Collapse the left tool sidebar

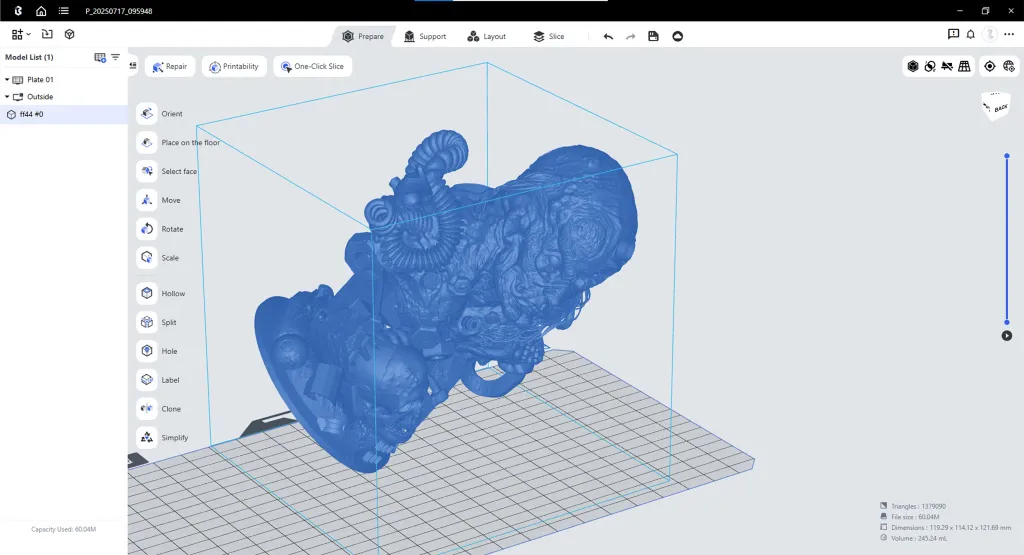(x=133, y=66)
